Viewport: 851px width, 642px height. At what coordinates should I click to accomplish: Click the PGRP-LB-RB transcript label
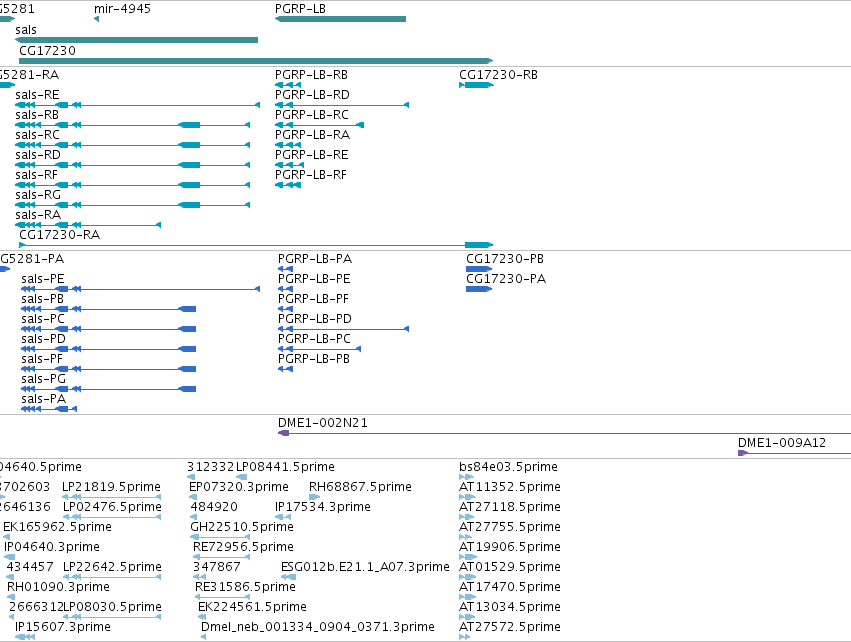[x=312, y=75]
